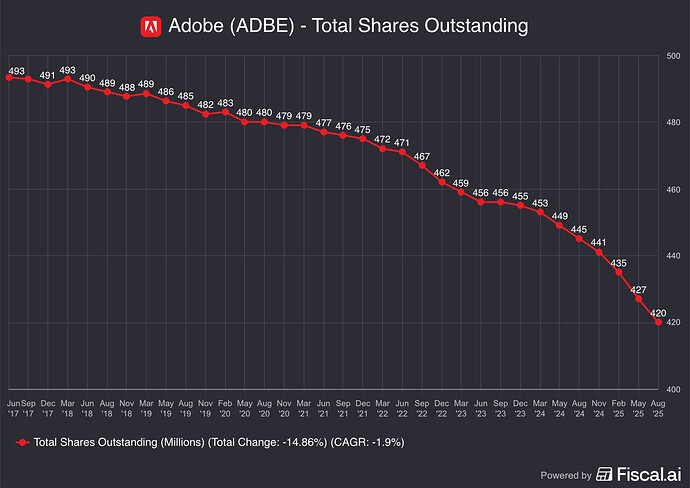
Task: Click the data point labeled 441
Action: point(599,252)
